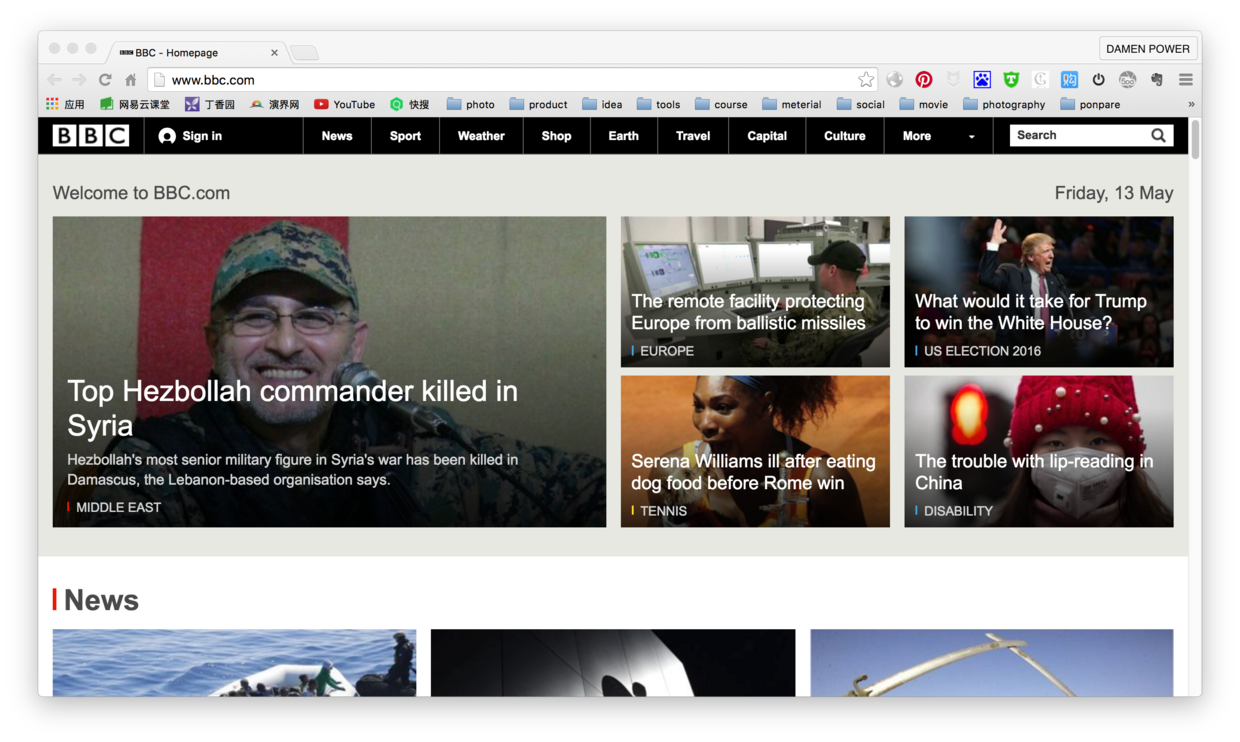Expand the movie bookmarks folder
The image size is (1240, 742).
tap(923, 104)
